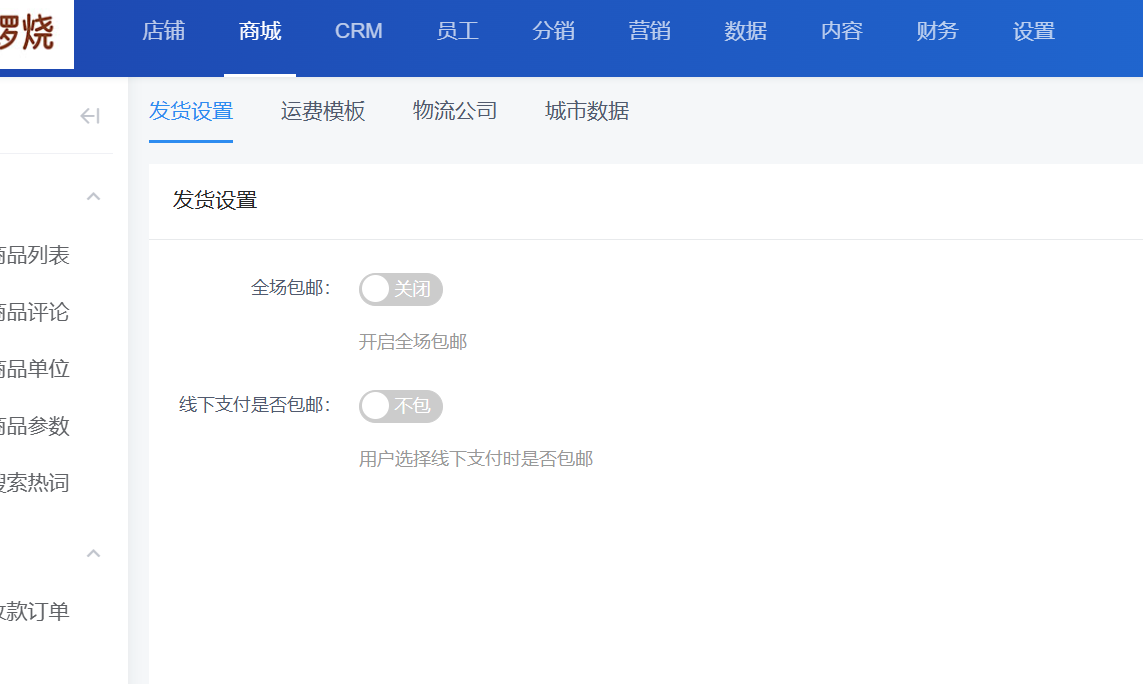Click the store logo in top-left
This screenshot has height=684, width=1143.
pyautogui.click(x=30, y=32)
